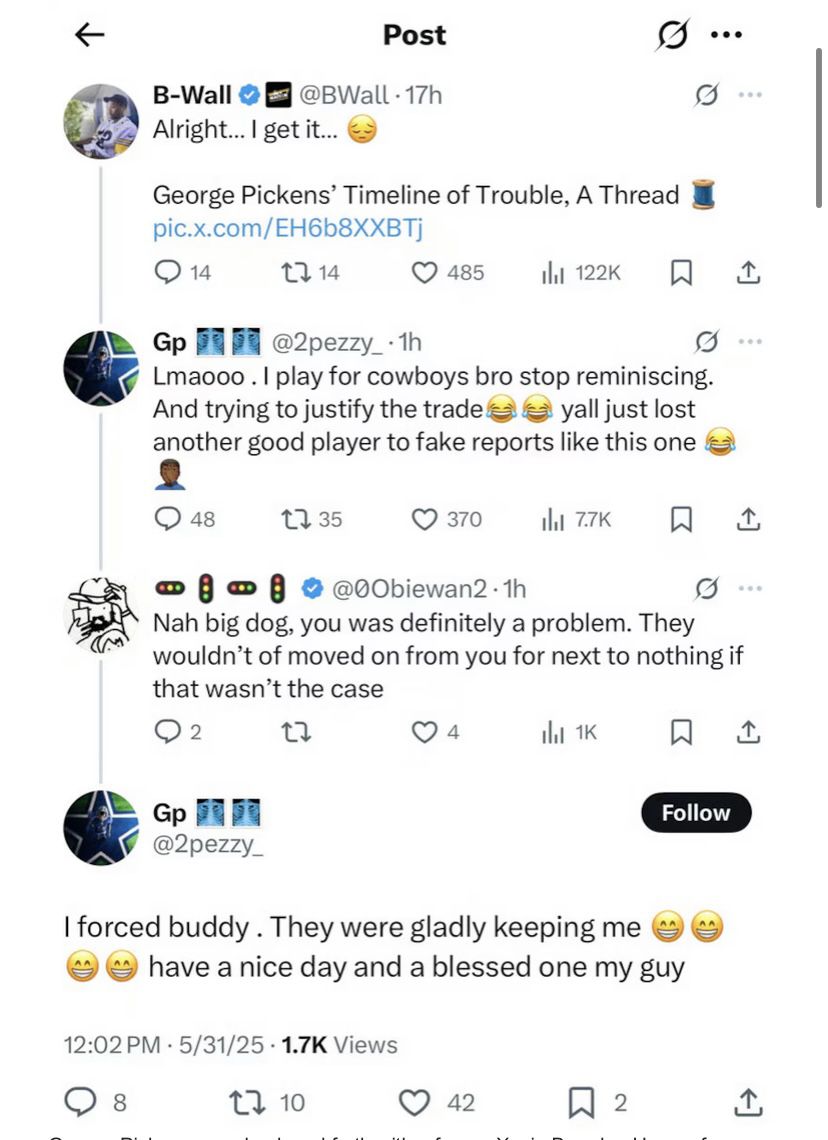Open the more options menu on B-Wall's post
This screenshot has width=828, height=1140.
[750, 95]
